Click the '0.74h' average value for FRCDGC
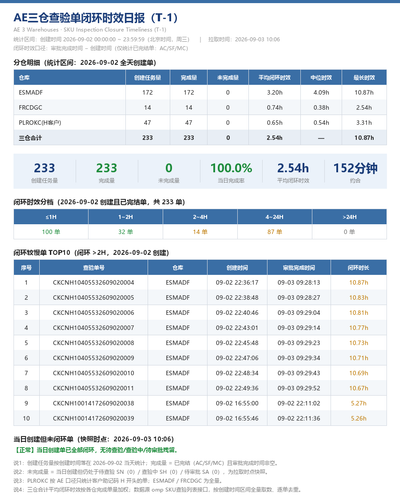Image resolution: width=400 pixels, height=500 pixels. (x=274, y=108)
